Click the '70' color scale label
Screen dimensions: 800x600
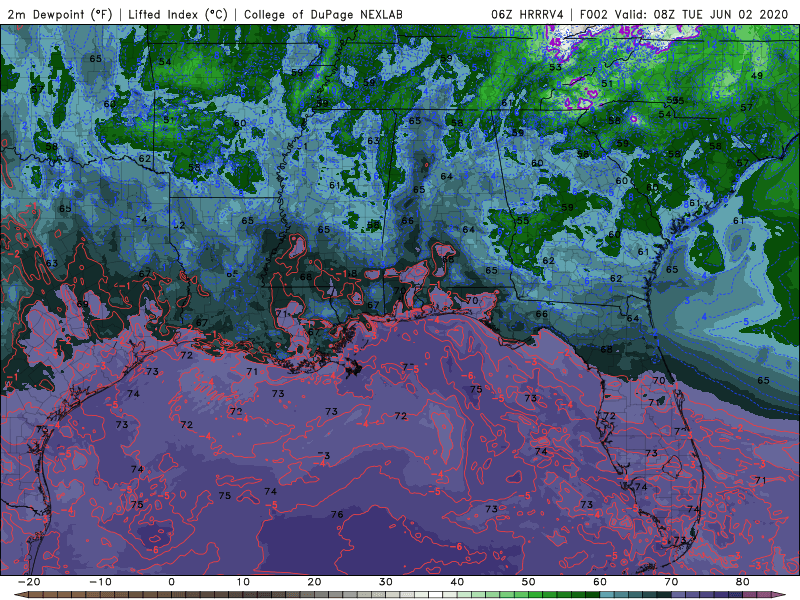(671, 582)
